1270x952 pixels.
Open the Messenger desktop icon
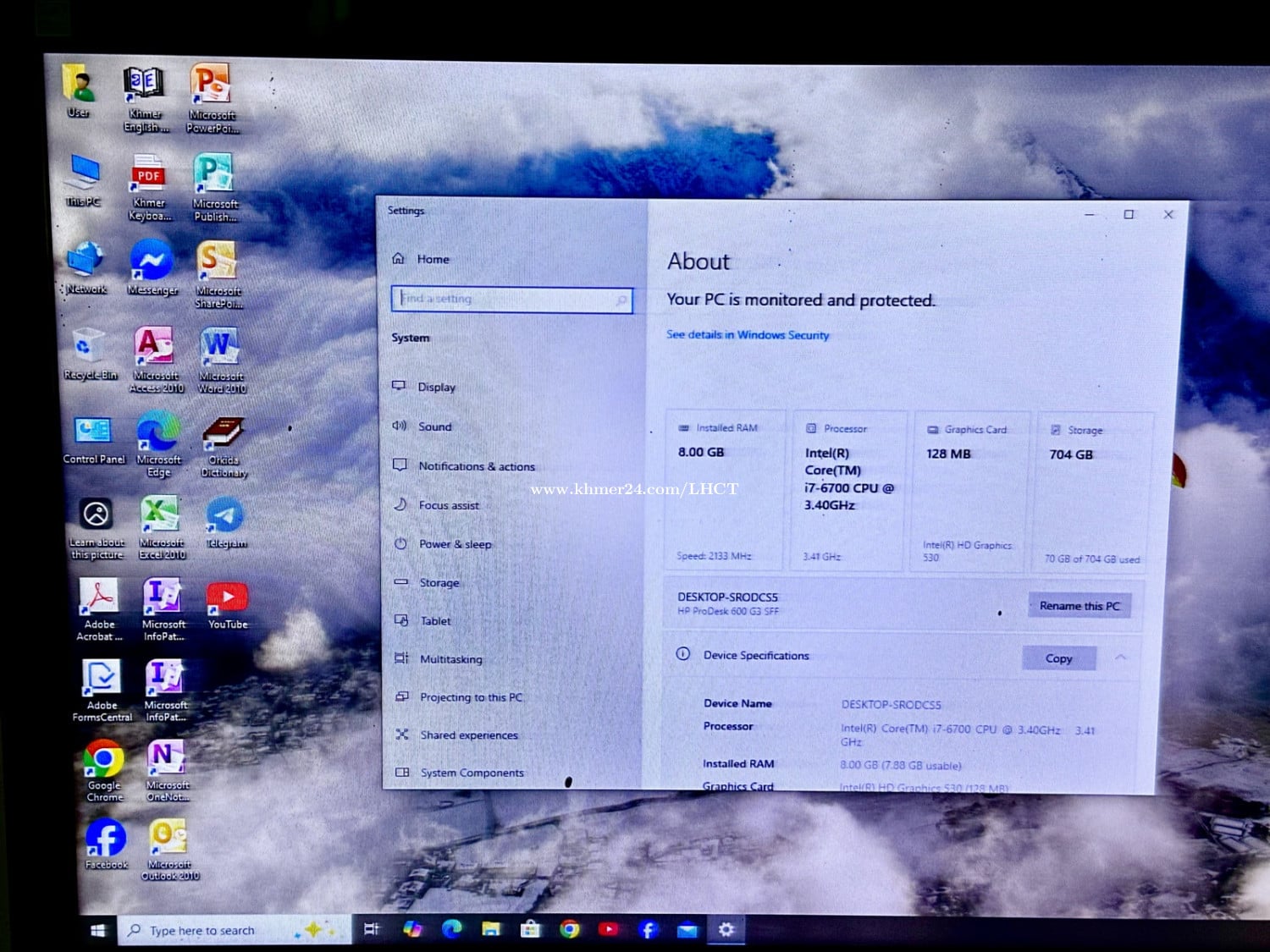152,262
